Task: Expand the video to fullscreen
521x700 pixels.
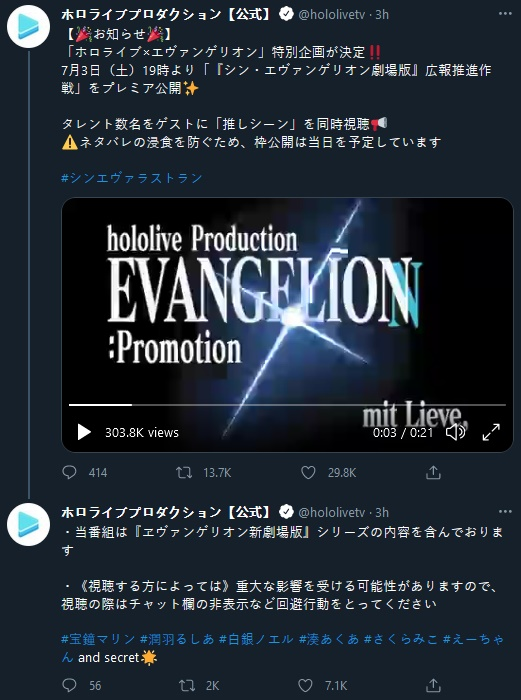Action: coord(491,432)
